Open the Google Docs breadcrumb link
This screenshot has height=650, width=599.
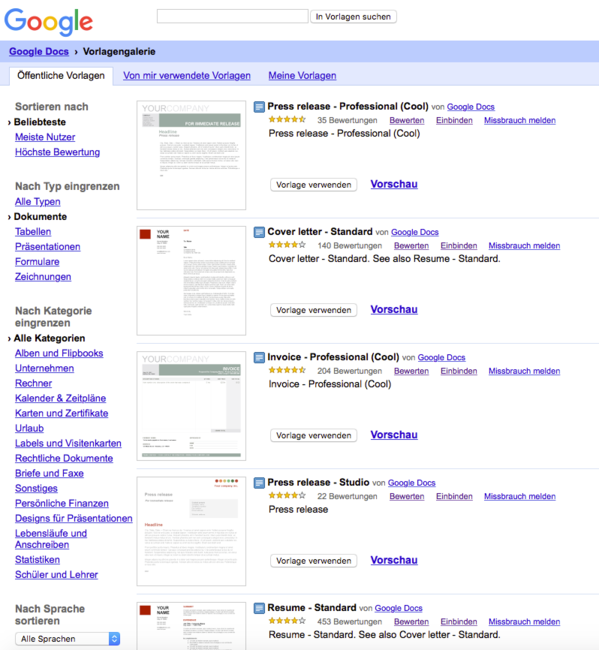39,52
